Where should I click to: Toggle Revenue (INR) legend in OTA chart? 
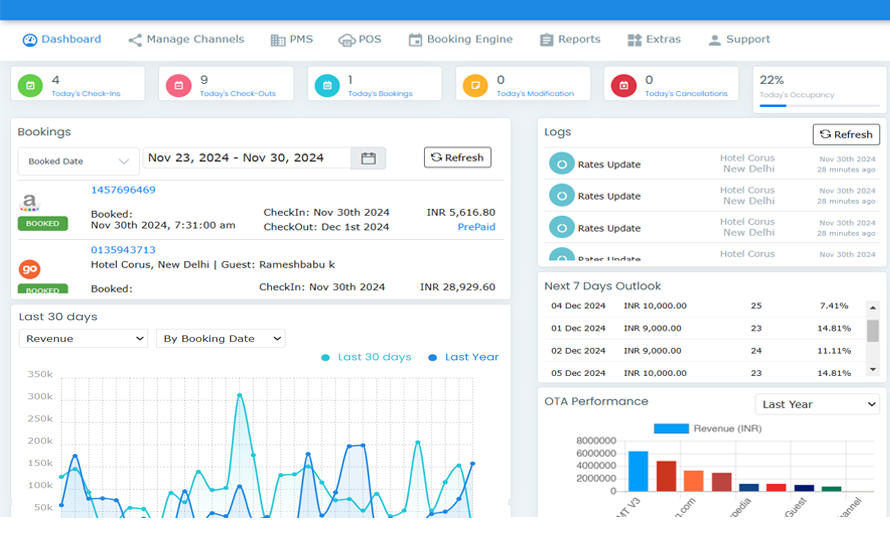tap(707, 428)
